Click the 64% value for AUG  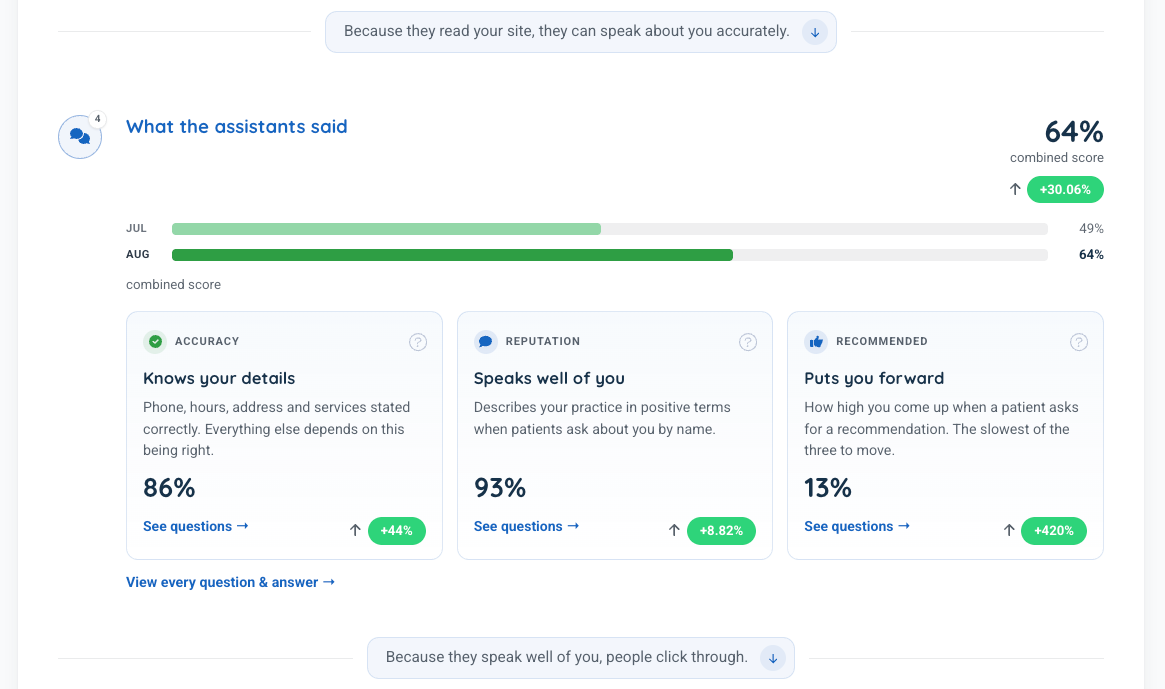[1091, 255]
